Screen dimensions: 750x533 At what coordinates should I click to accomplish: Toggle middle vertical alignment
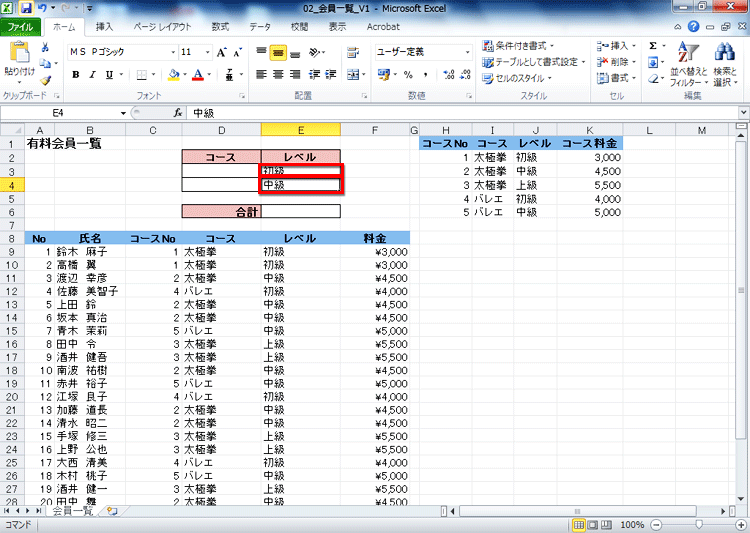coord(278,52)
